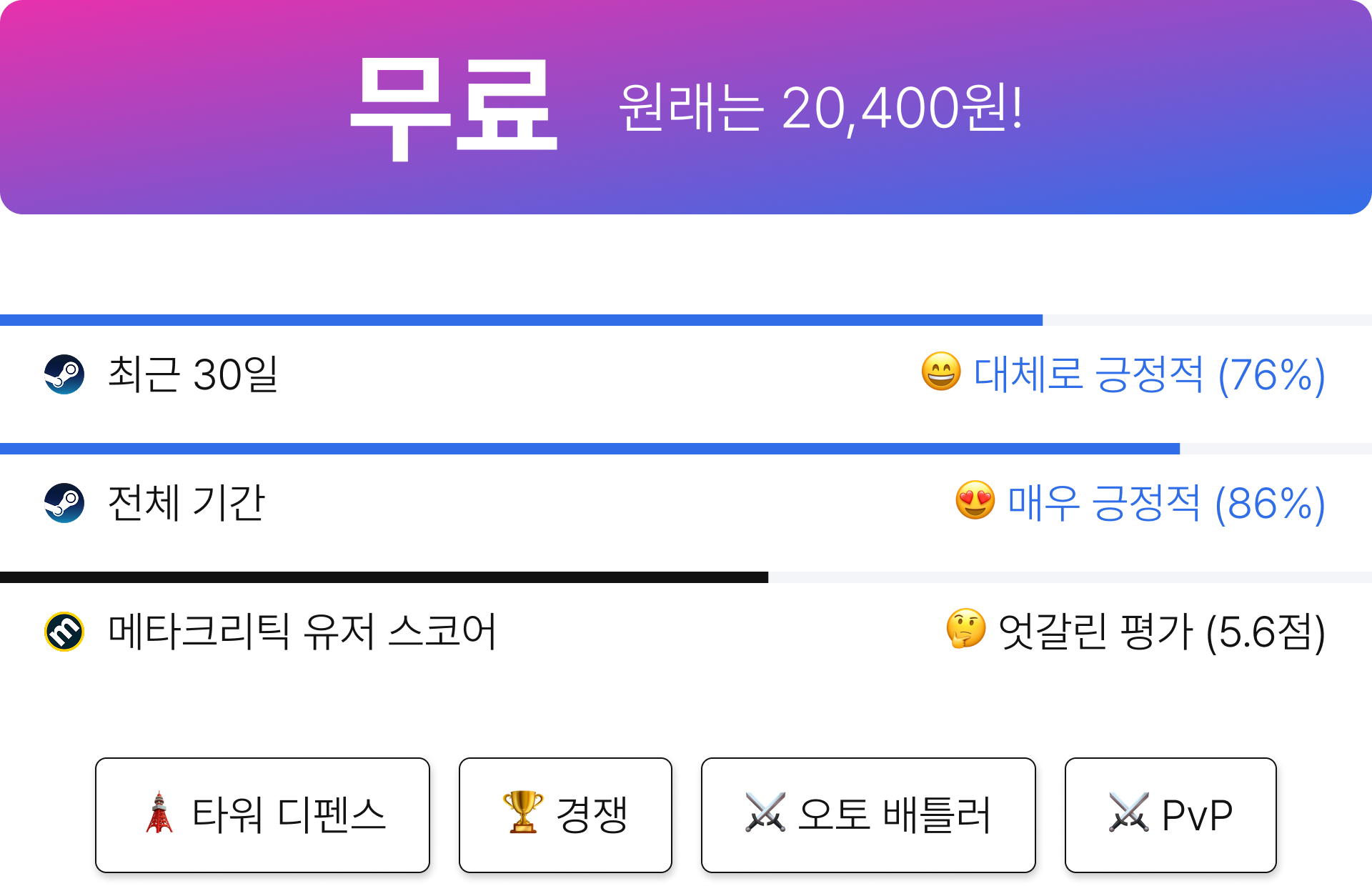Image resolution: width=1372 pixels, height=886 pixels.
Task: Click the 76% recent reviews progress bar
Action: click(686, 320)
